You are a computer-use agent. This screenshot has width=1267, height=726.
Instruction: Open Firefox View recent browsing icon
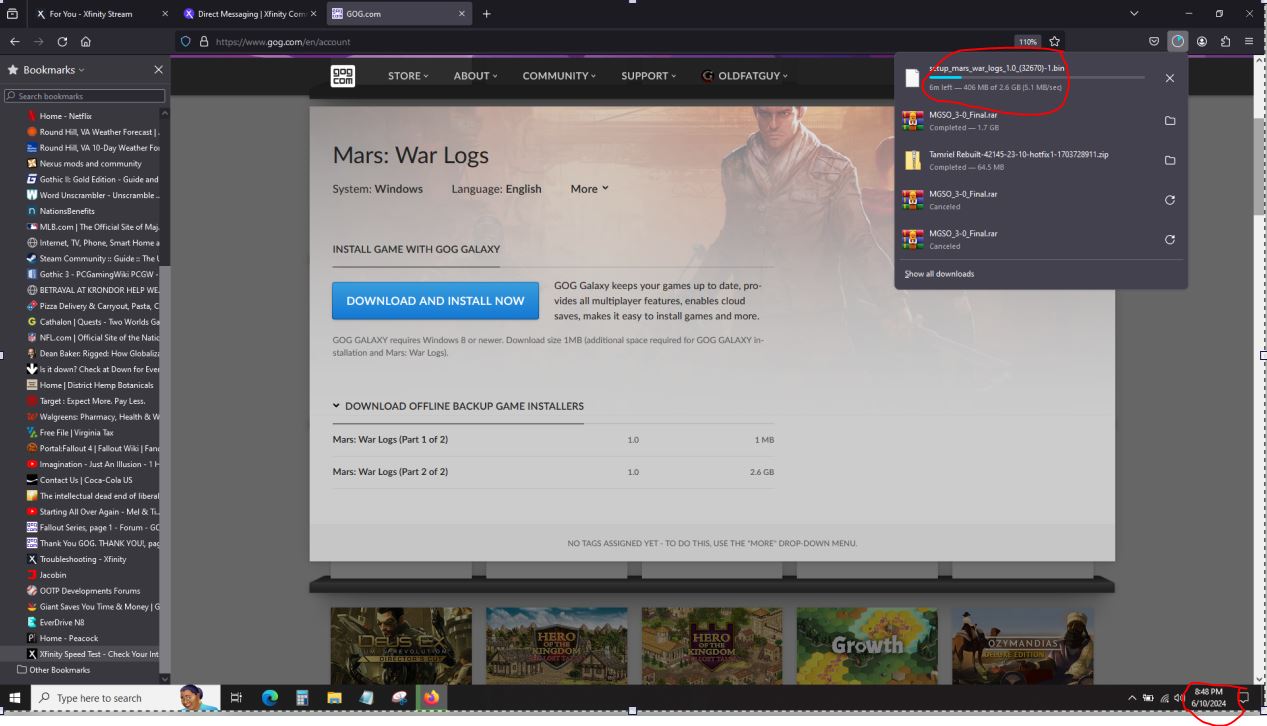click(x=13, y=14)
